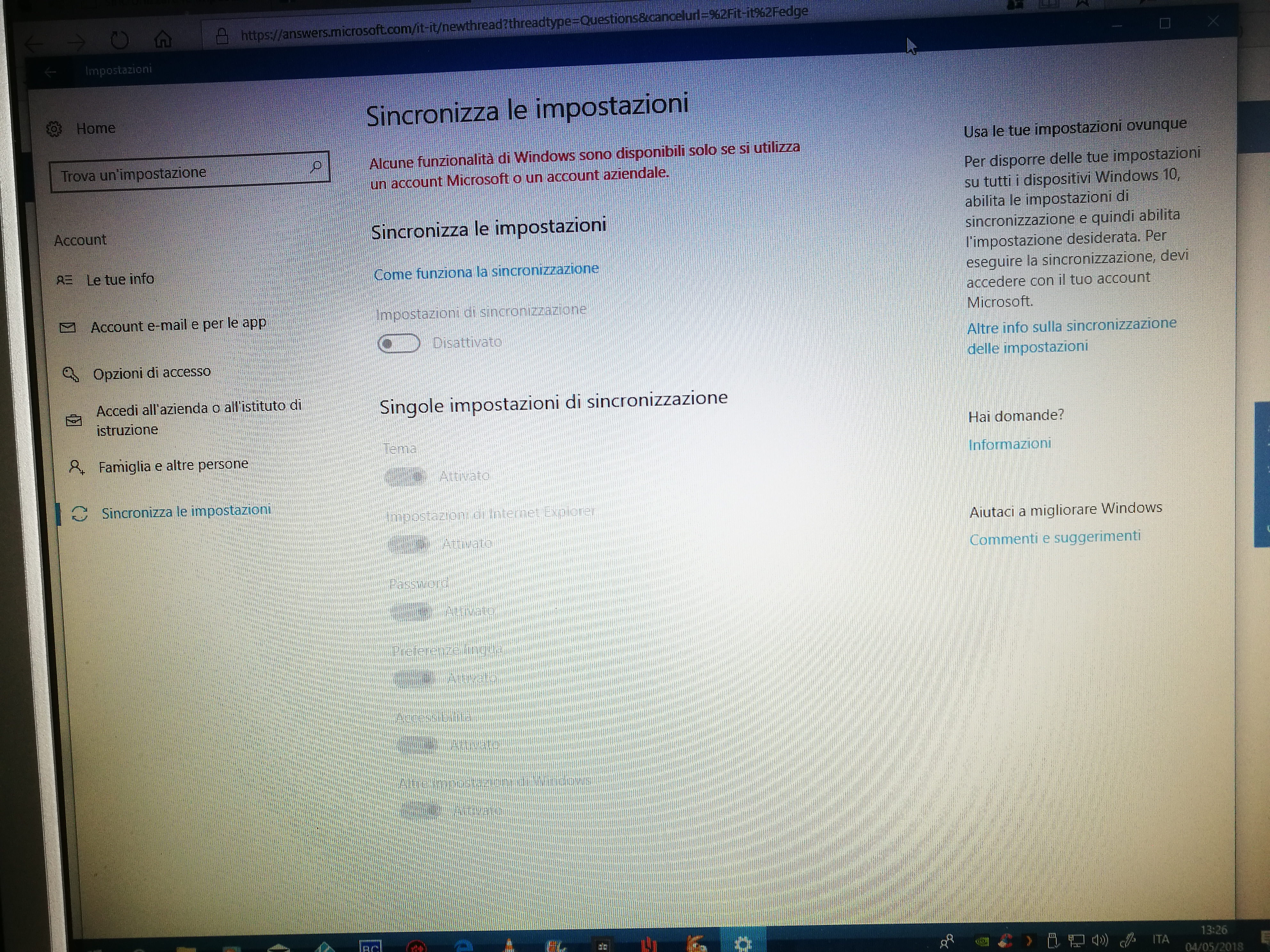This screenshot has width=1270, height=952.
Task: Open volume icon in system tray
Action: [1099, 940]
